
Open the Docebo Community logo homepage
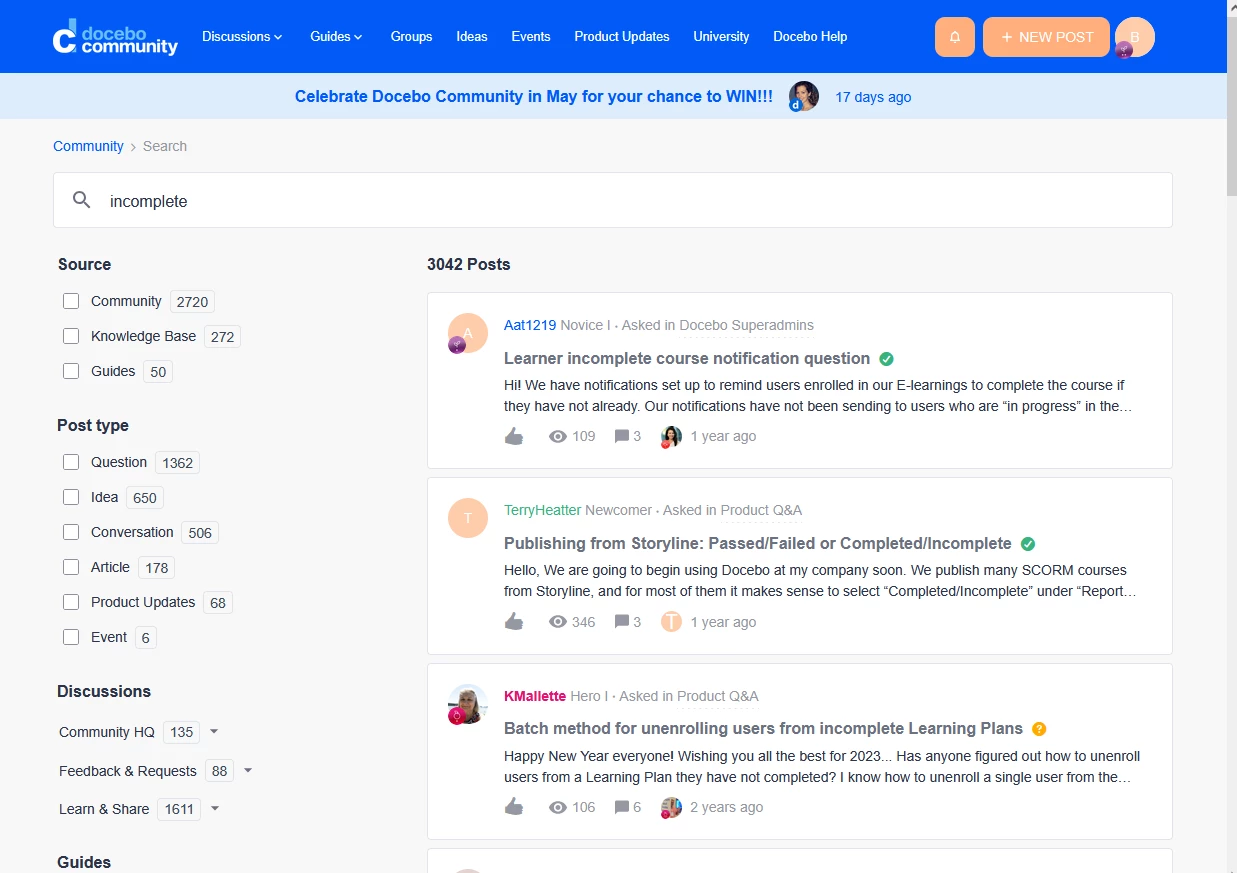(x=115, y=37)
